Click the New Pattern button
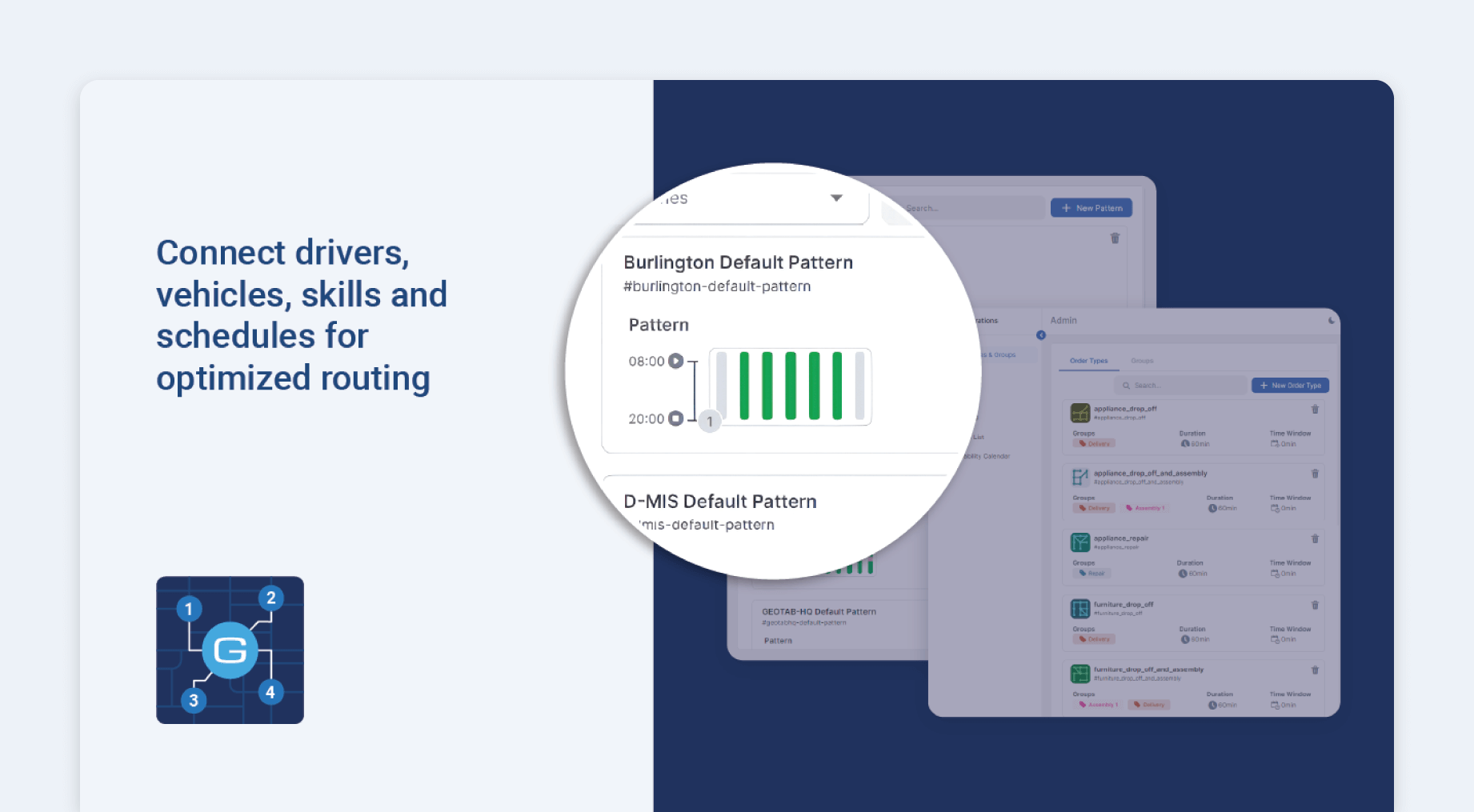Viewport: 1474px width, 812px height. click(1091, 207)
